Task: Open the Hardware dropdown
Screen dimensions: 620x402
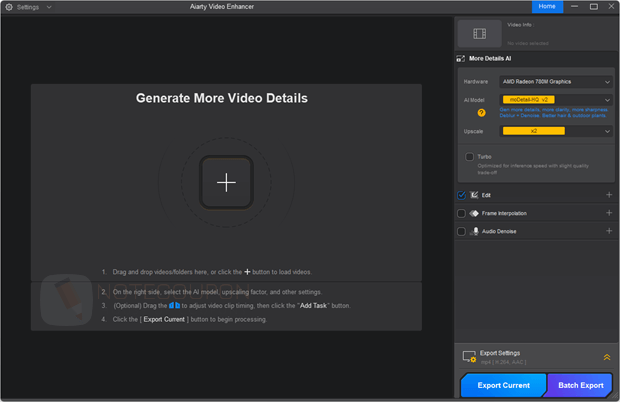Action: [556, 82]
